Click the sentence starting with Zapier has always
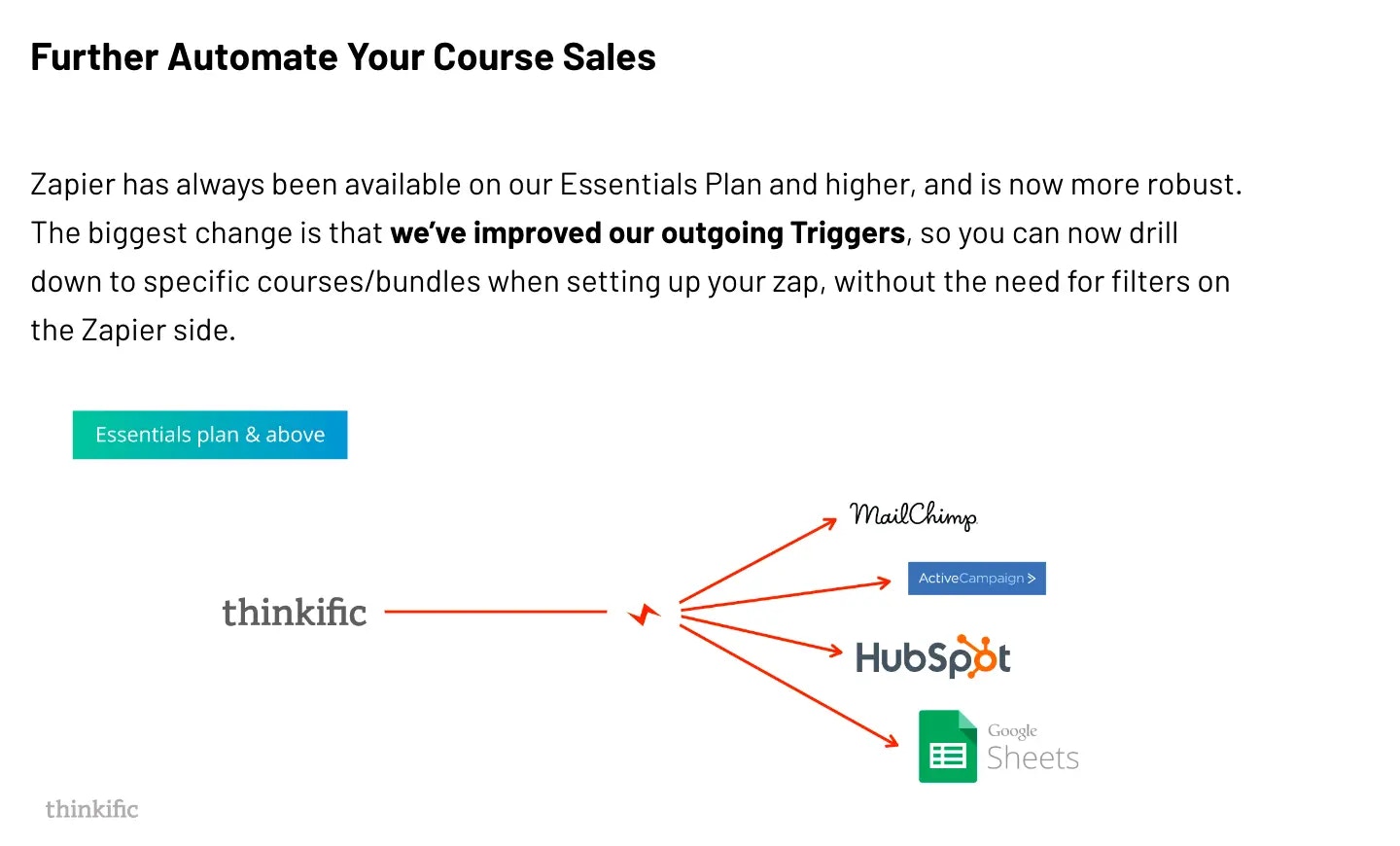 click(x=637, y=185)
